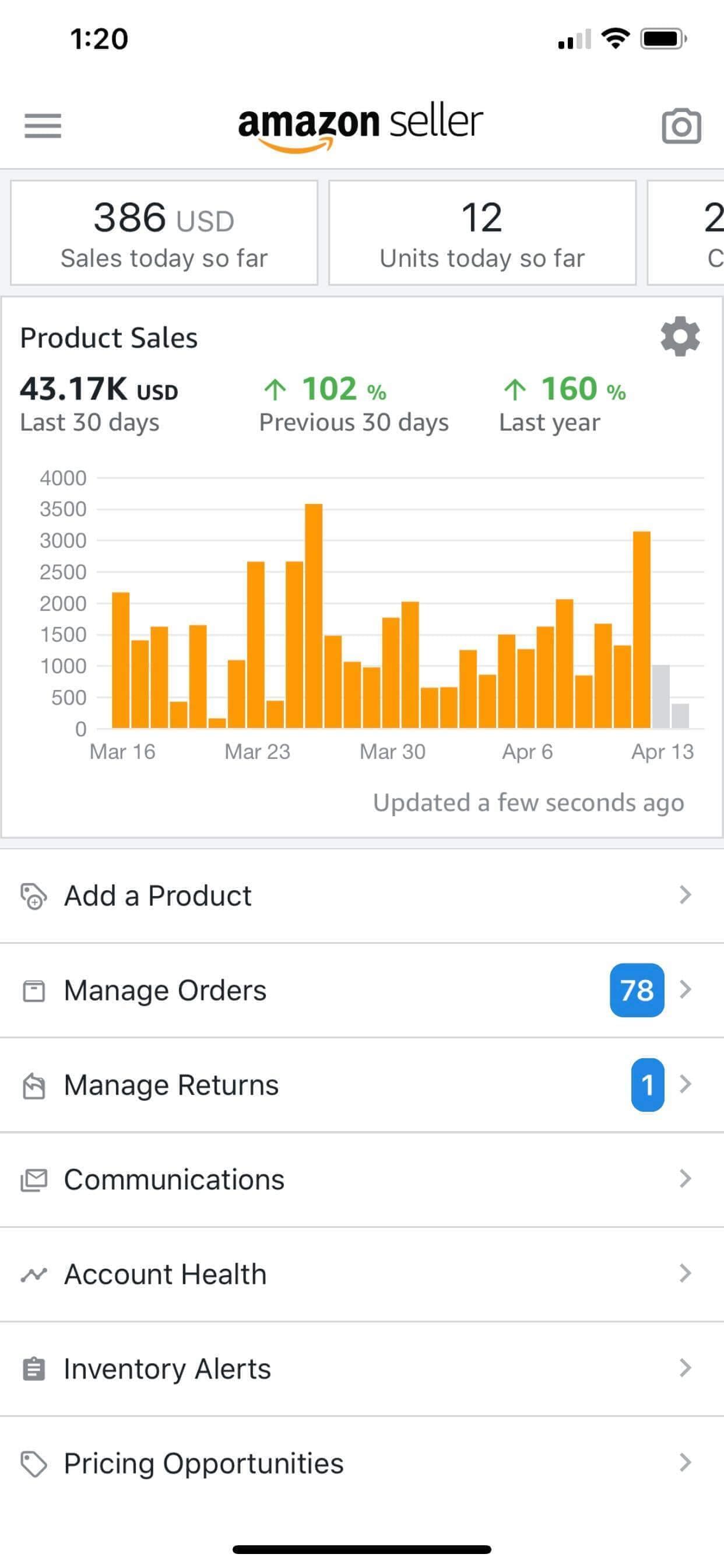Tap the Manage Orders box icon

(33, 991)
